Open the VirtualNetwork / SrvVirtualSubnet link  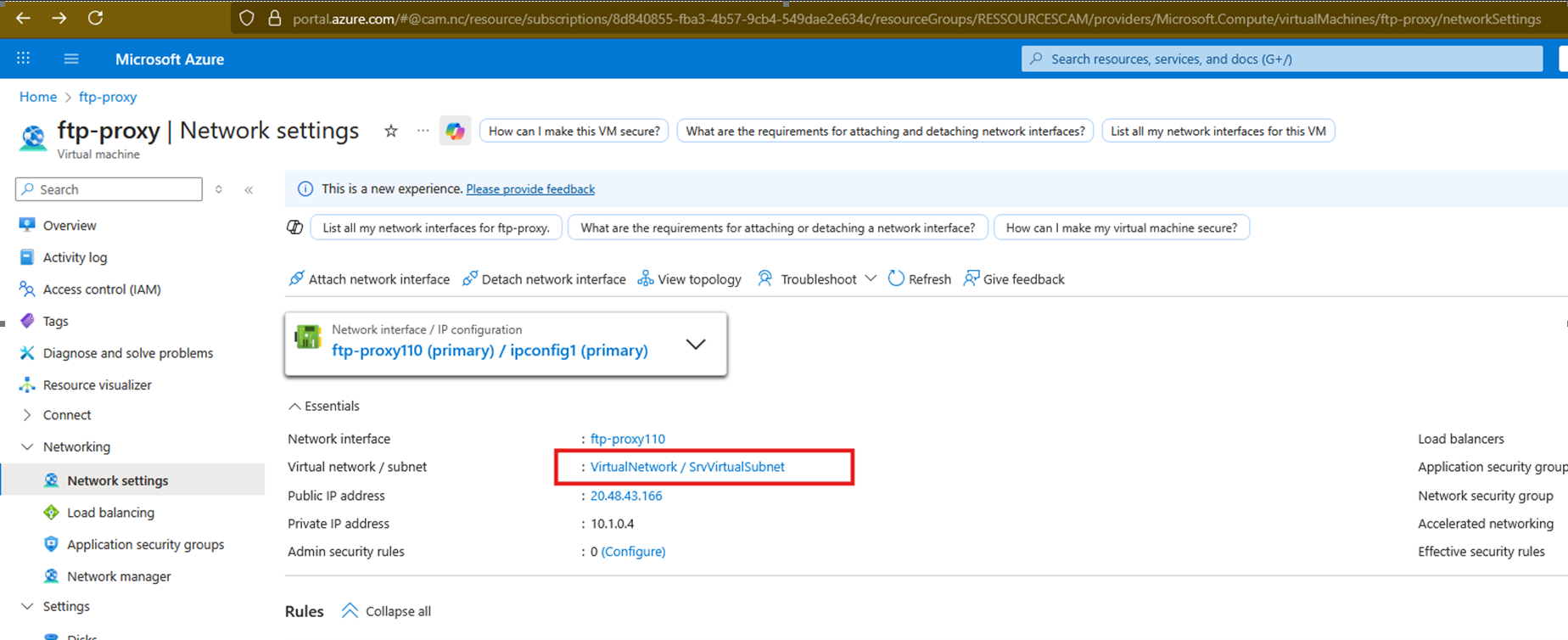(687, 467)
